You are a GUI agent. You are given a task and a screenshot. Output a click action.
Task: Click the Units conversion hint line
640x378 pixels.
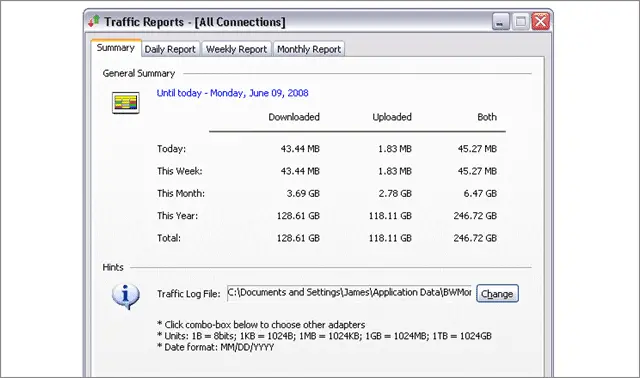point(324,336)
